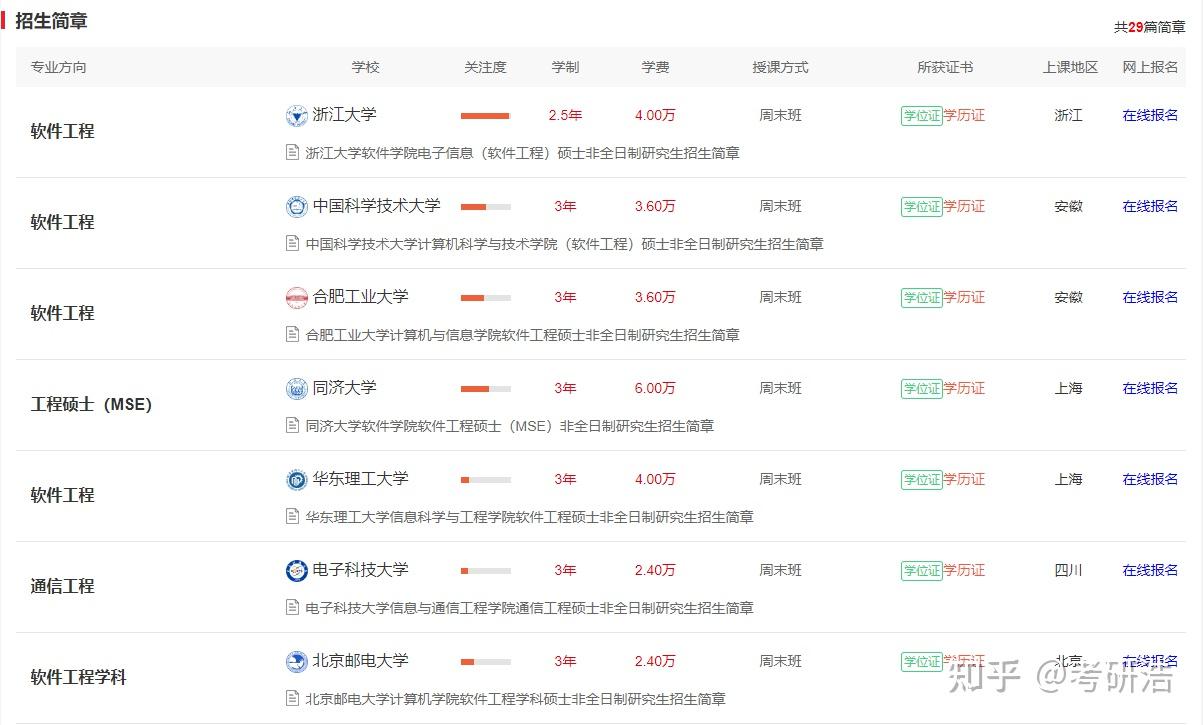Click the 华东理工大学 logo icon
This screenshot has width=1203, height=725.
(x=297, y=480)
